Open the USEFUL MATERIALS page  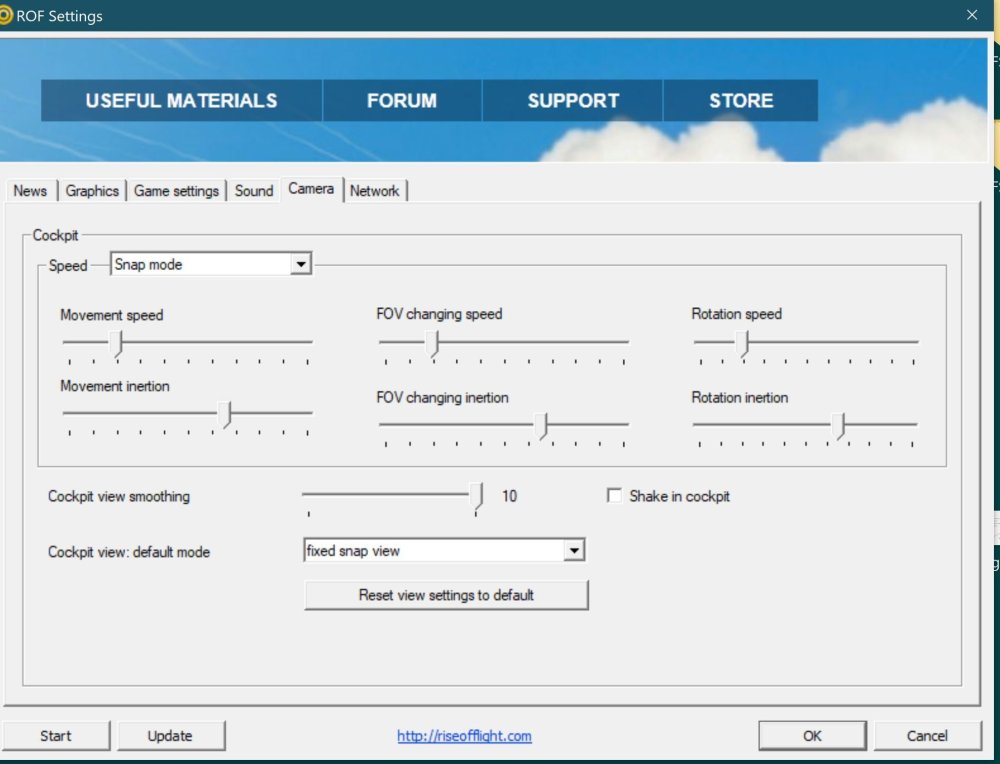pos(180,100)
